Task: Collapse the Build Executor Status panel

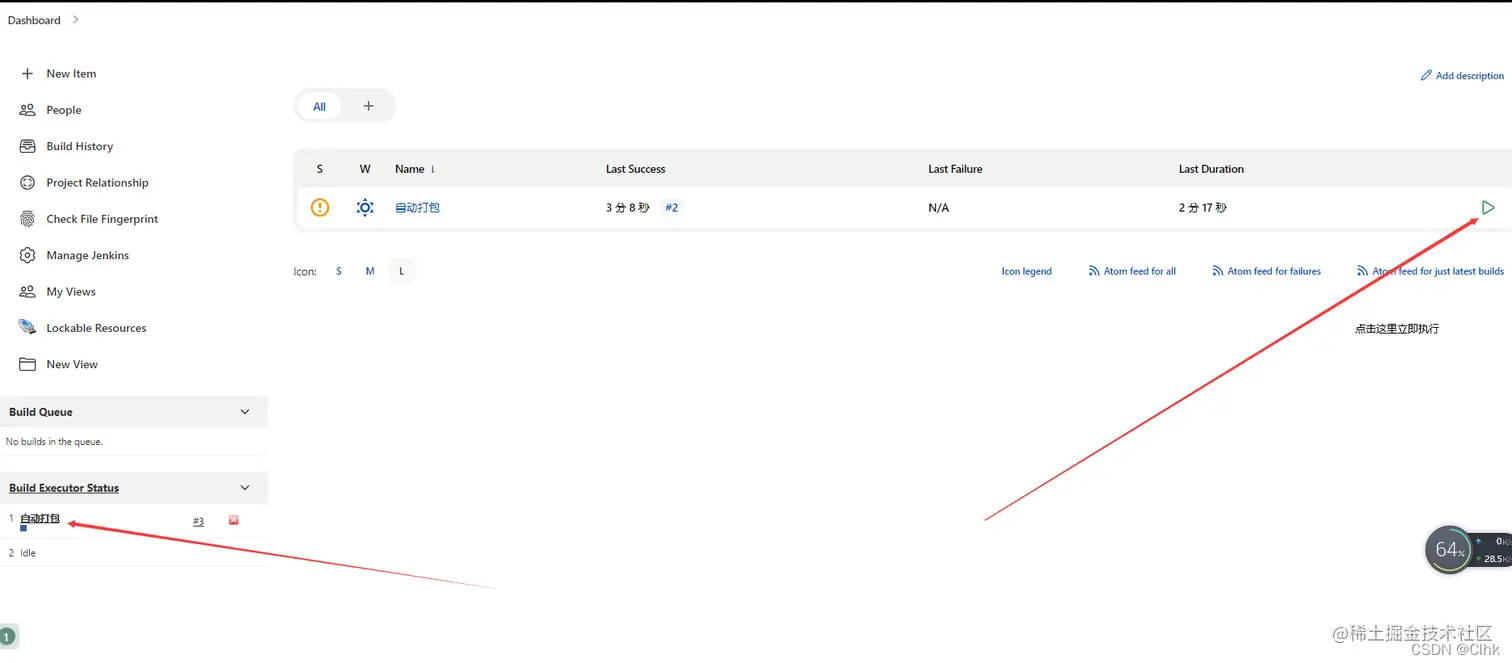Action: (x=245, y=488)
